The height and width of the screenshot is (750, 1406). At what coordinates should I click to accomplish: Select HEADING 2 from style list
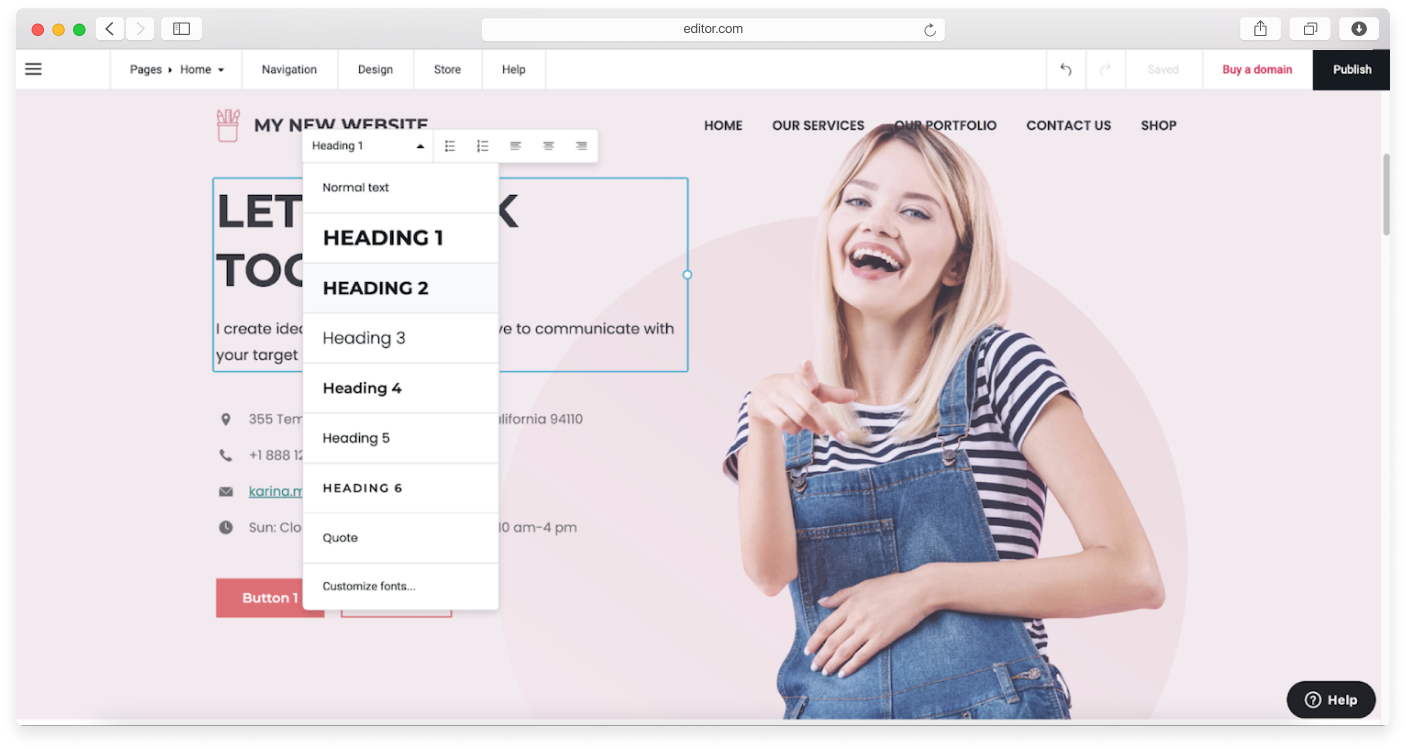(400, 288)
